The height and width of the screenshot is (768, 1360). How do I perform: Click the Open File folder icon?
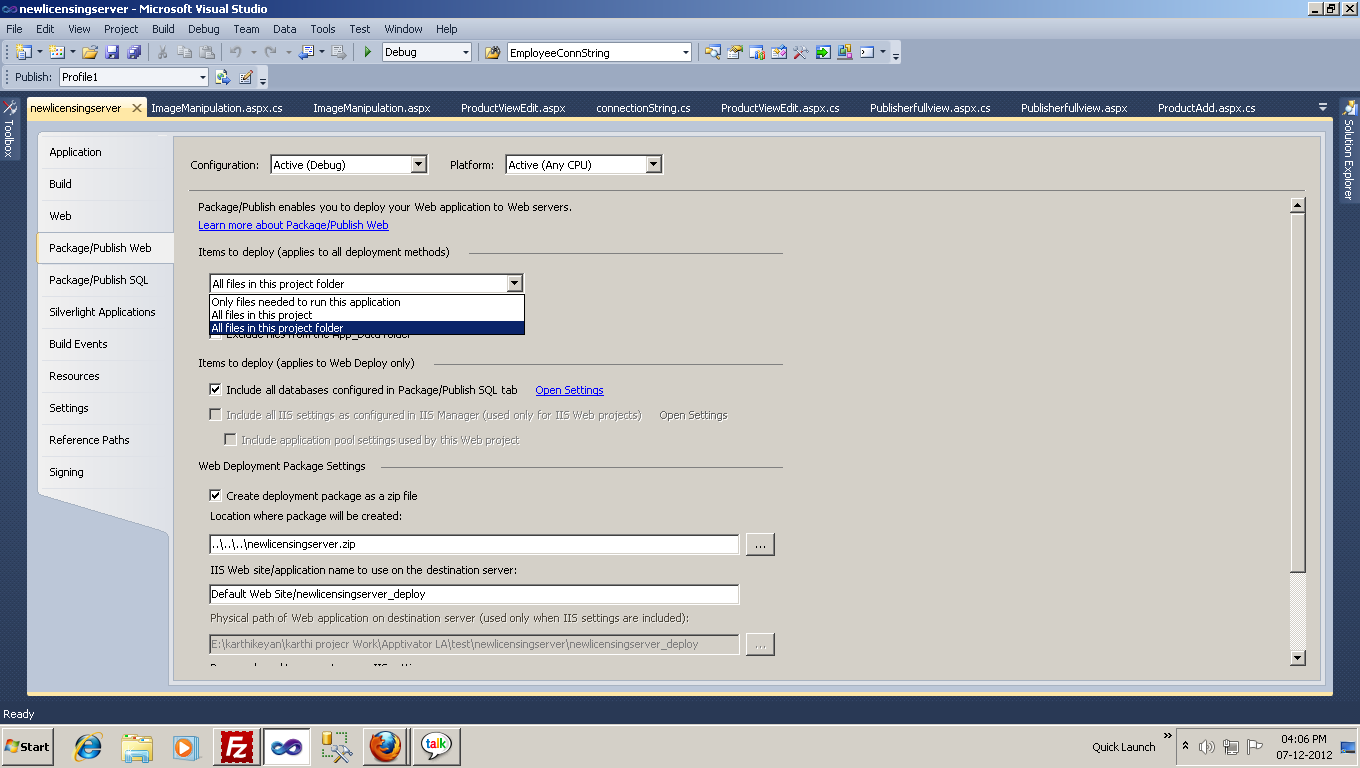pyautogui.click(x=90, y=52)
